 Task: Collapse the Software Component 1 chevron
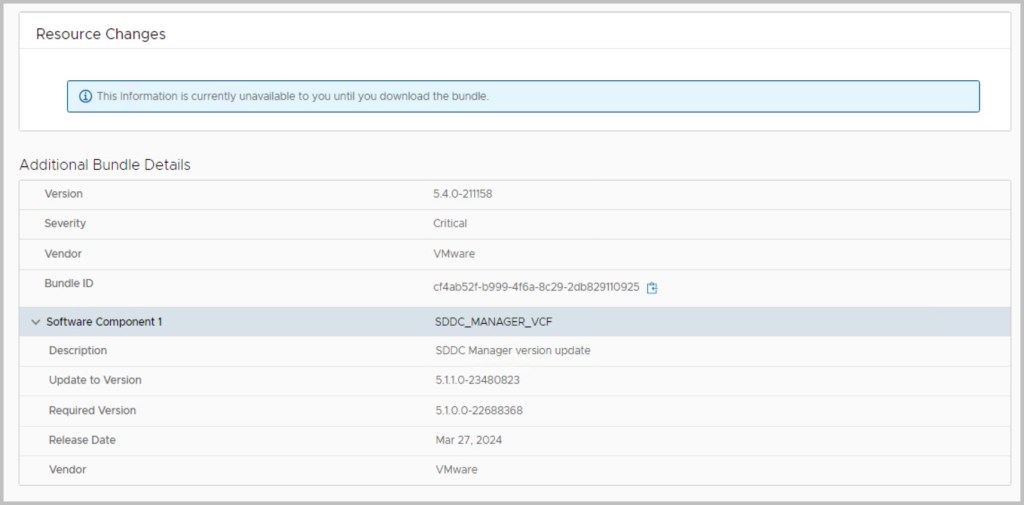click(36, 322)
